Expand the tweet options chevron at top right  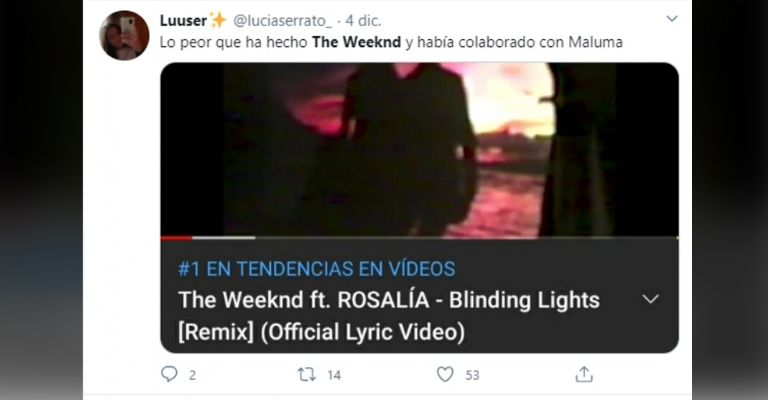(672, 19)
